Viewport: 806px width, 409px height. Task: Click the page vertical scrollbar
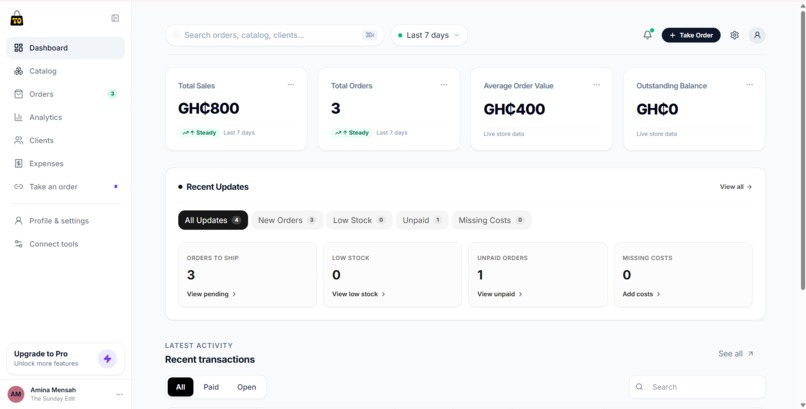(x=802, y=149)
